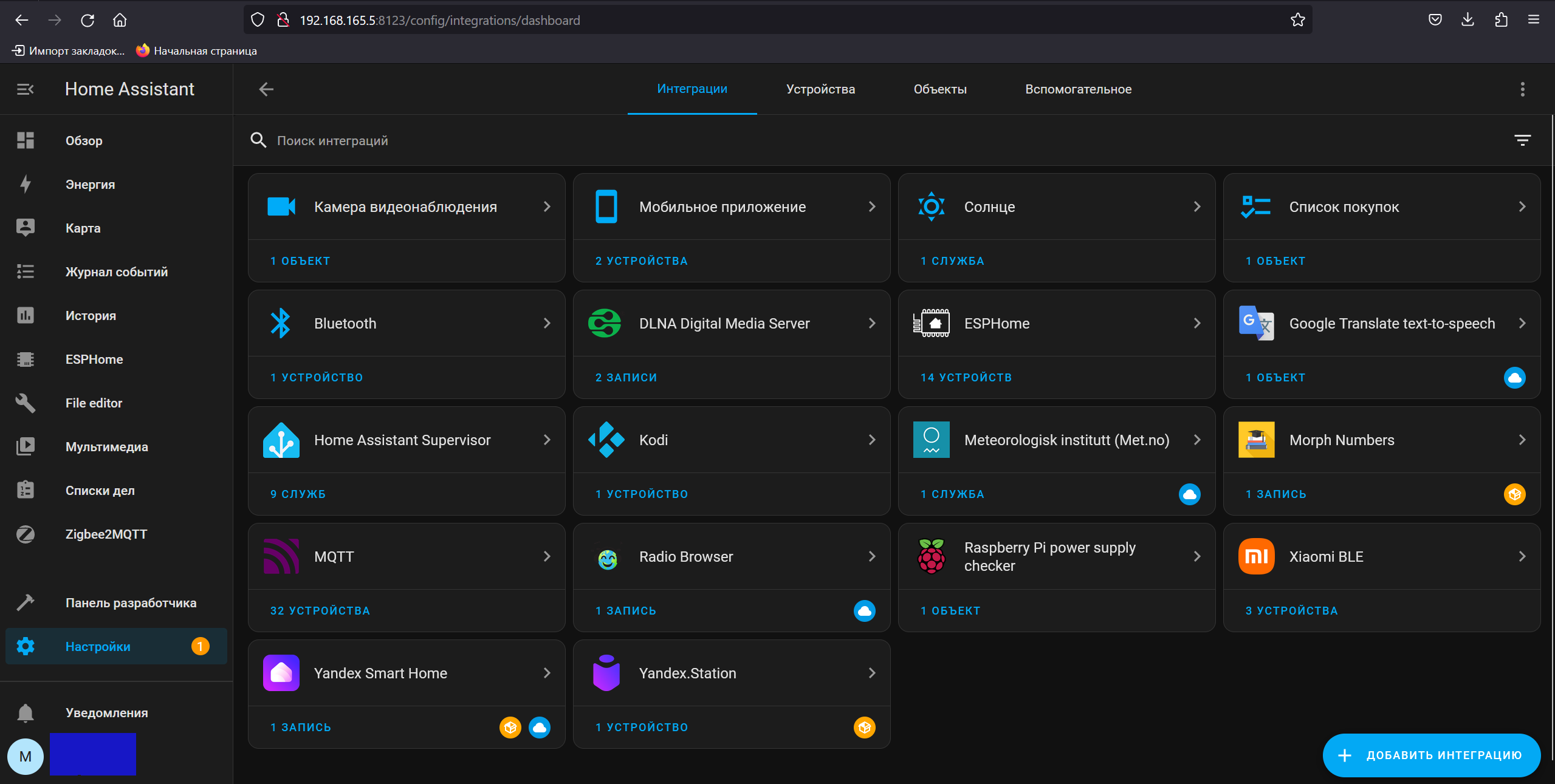Image resolution: width=1555 pixels, height=784 pixels.
Task: Open ESPHome chip icon in sidebar
Action: [x=25, y=359]
